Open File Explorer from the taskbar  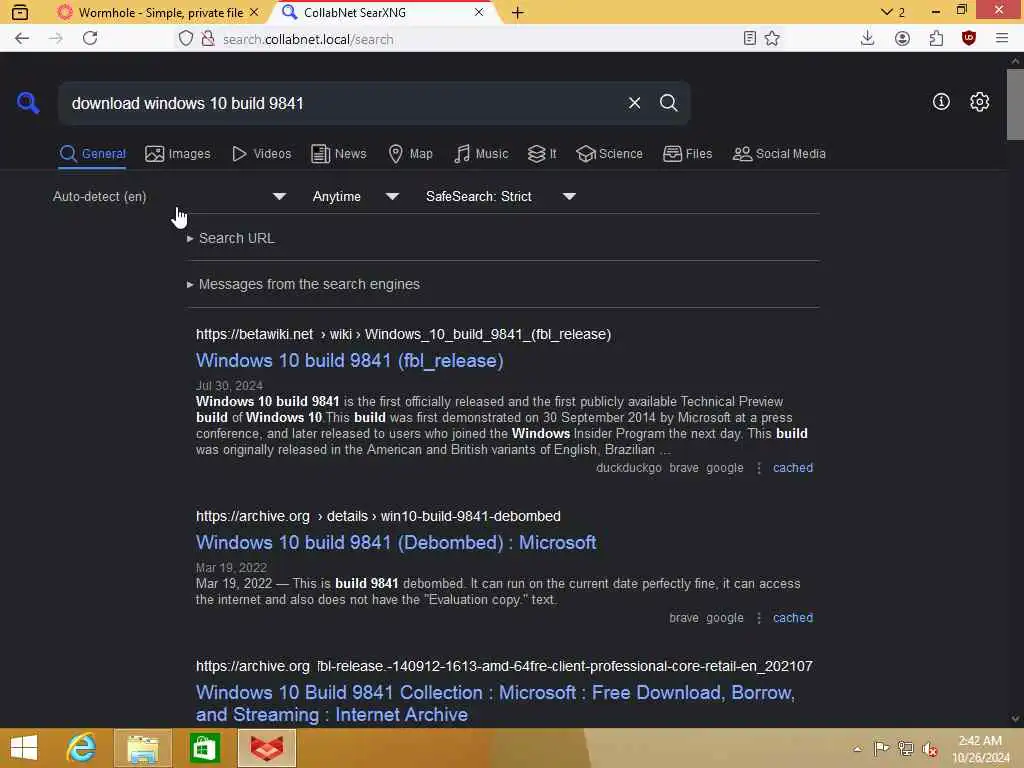point(143,748)
